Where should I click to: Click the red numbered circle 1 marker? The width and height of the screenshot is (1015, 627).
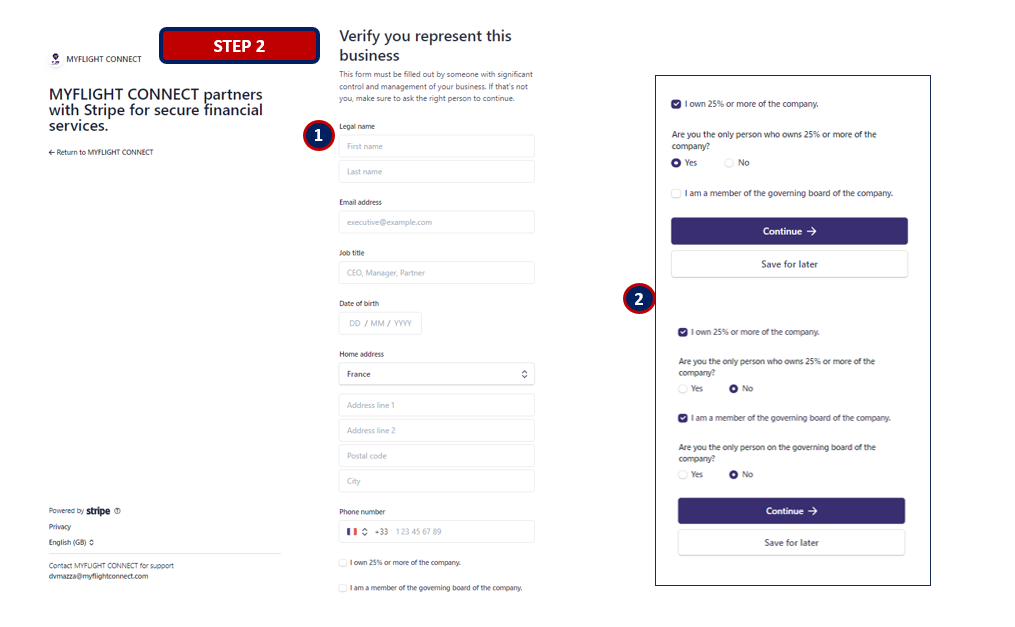pos(318,135)
